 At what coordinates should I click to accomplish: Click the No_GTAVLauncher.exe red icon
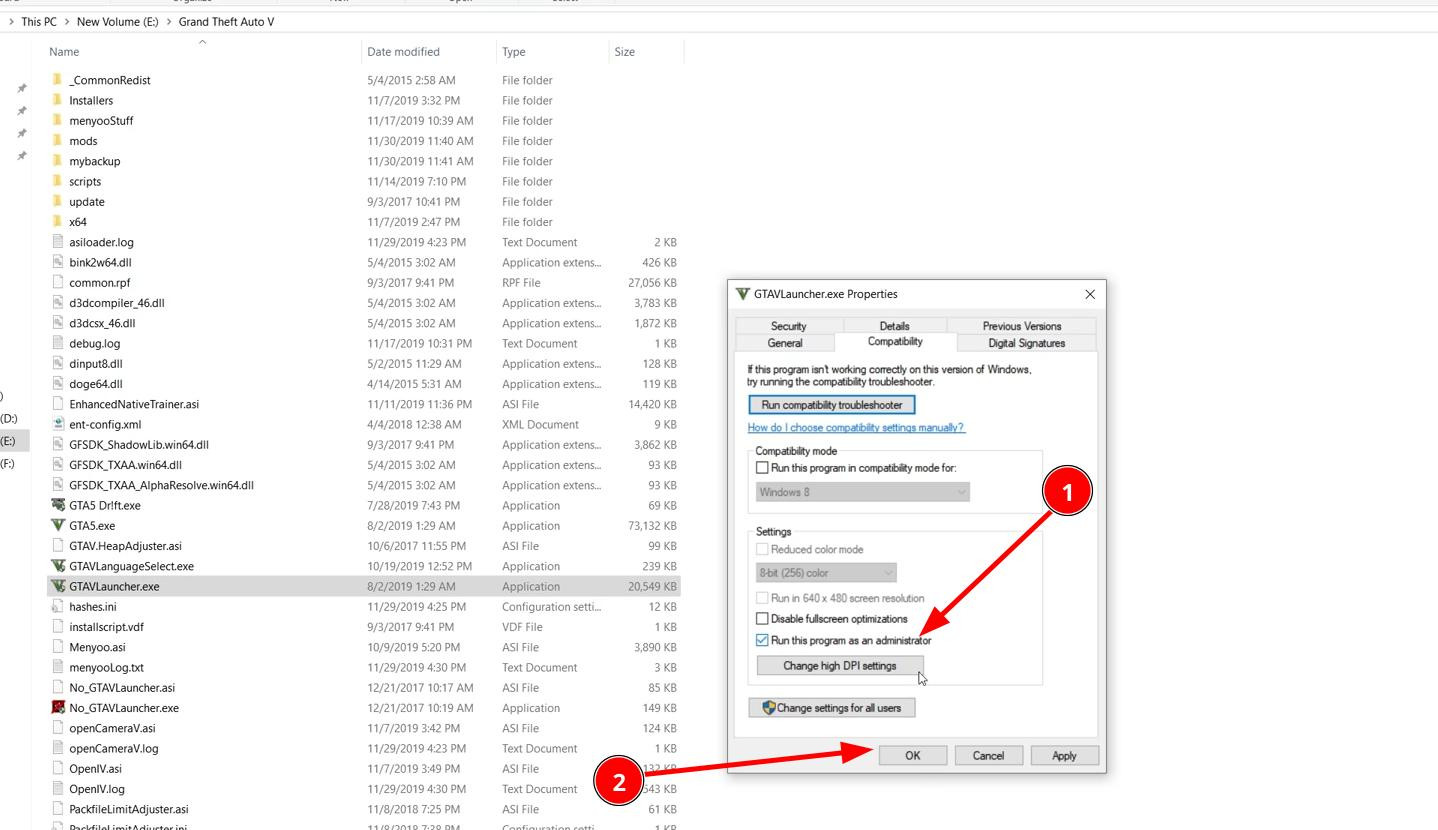coord(58,708)
